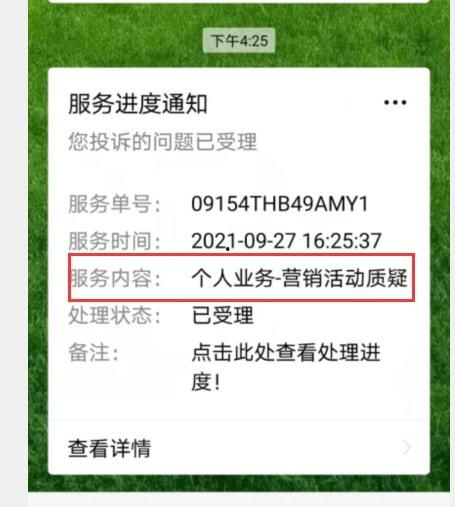Click the 备注 label
Viewport: 455px width, 507px height.
[93, 353]
